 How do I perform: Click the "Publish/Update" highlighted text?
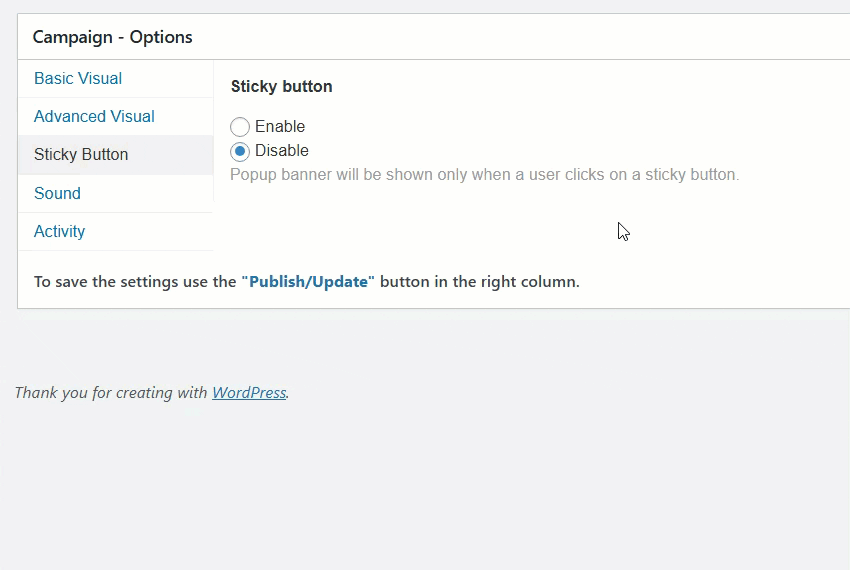tap(308, 282)
